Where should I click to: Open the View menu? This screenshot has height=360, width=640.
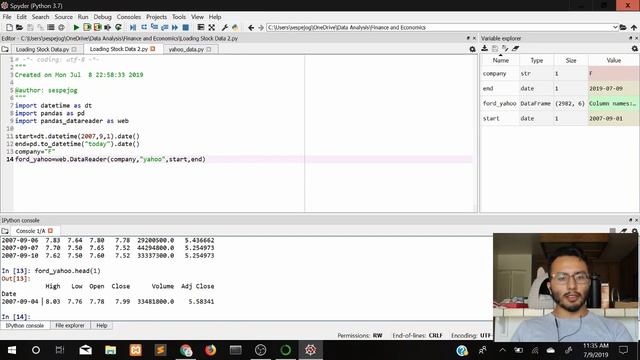point(197,17)
